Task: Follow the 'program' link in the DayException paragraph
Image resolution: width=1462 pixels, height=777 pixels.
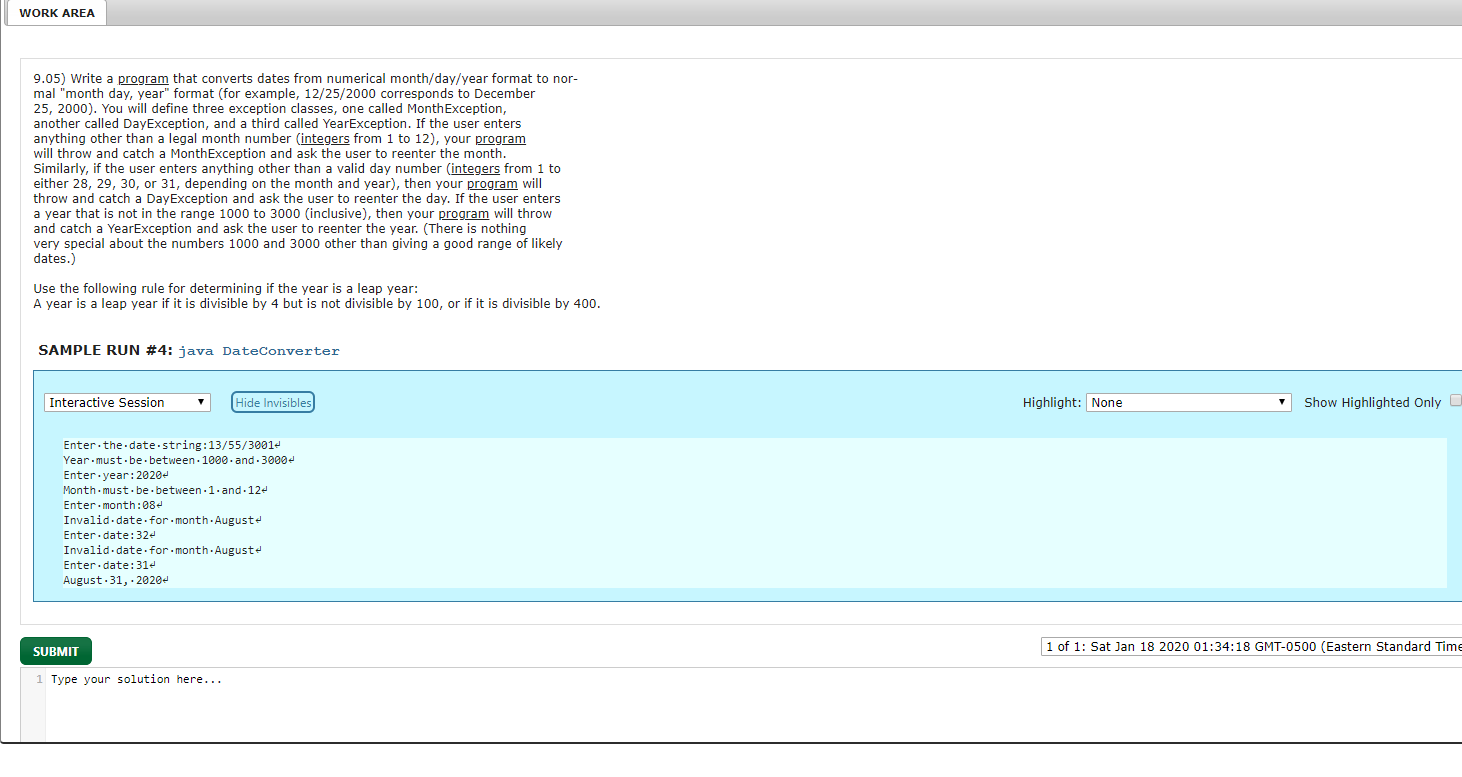Action: coord(492,183)
